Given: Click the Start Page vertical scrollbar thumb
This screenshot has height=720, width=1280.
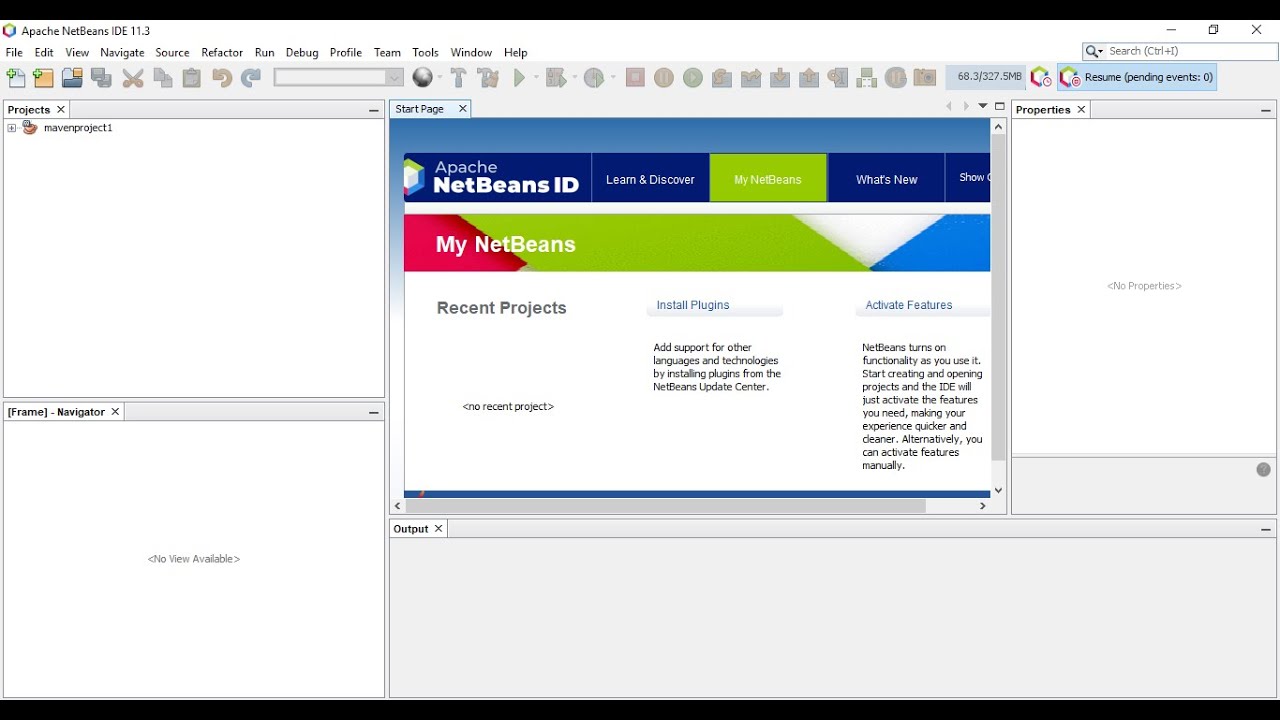Looking at the screenshot, I should 998,298.
